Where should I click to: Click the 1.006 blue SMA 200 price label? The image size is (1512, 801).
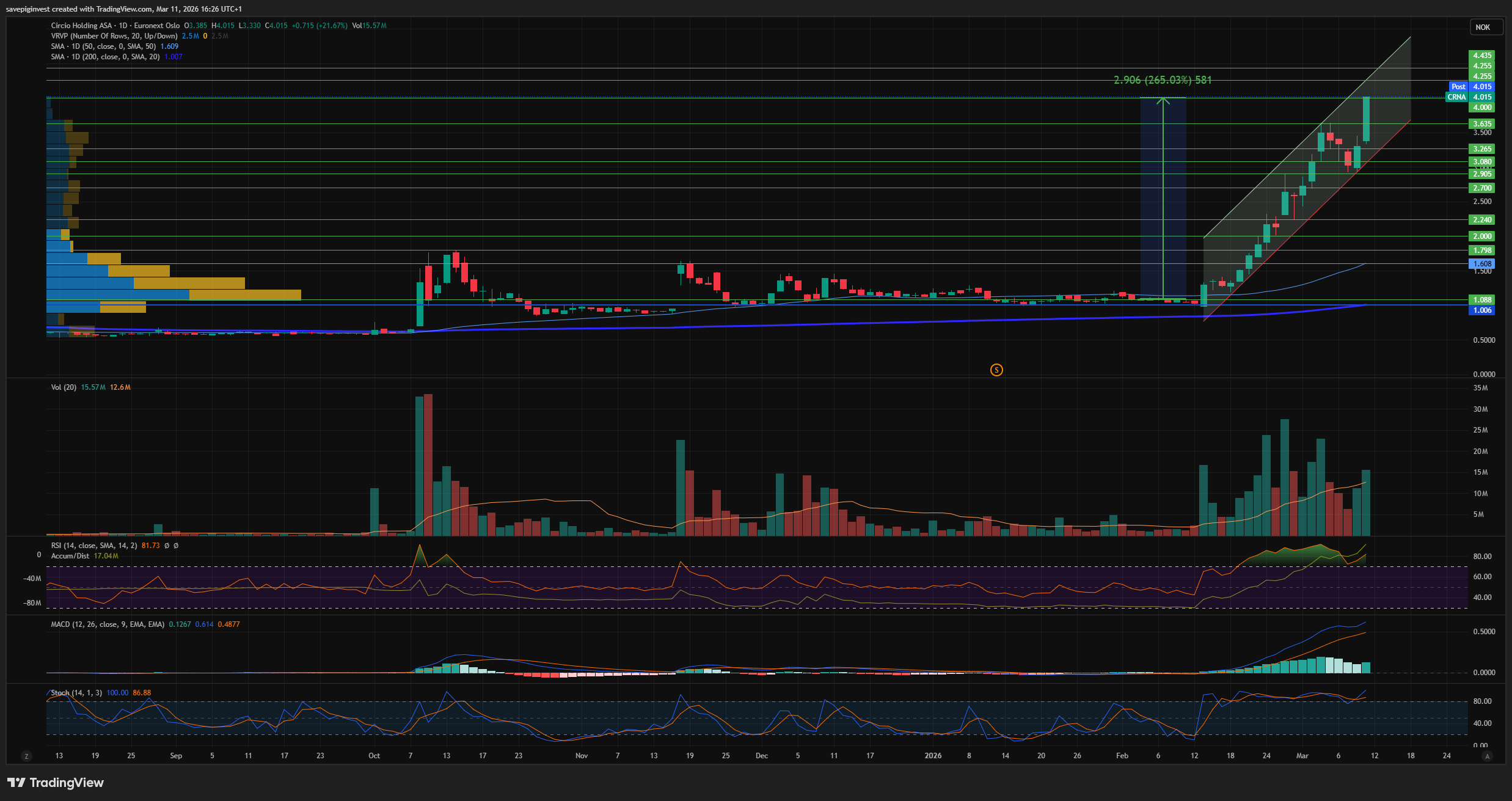[1481, 310]
